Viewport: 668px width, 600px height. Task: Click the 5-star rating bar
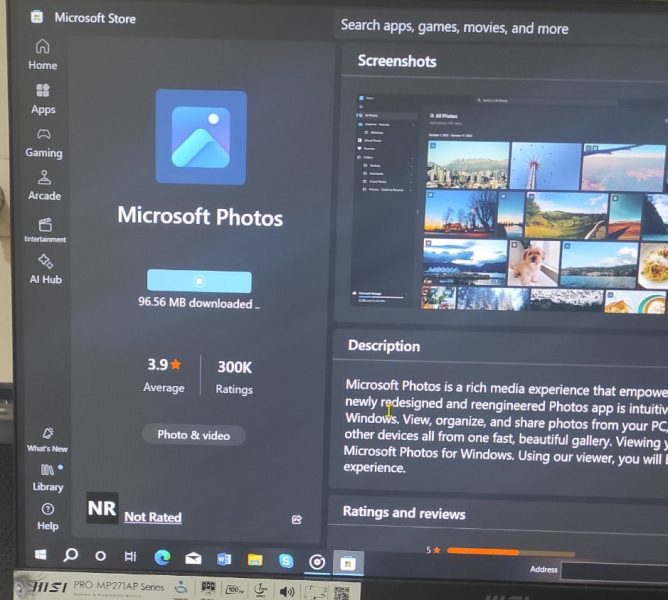point(510,551)
